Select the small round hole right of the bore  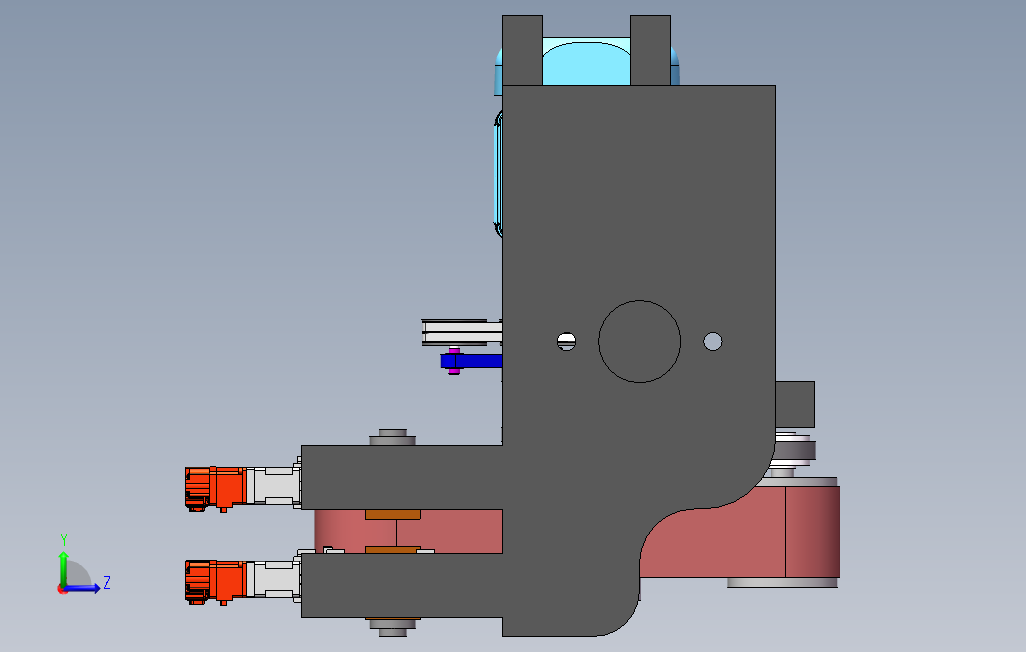713,341
